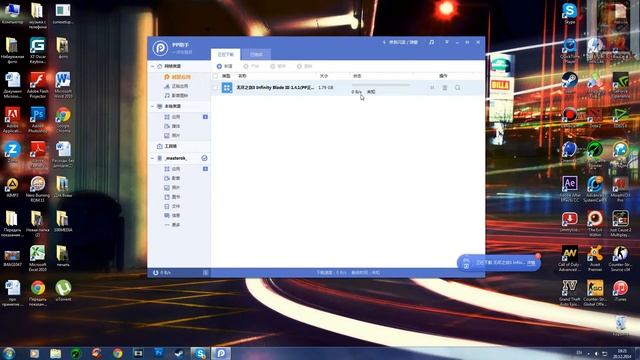Click the floating download notification bubble

click(499, 262)
